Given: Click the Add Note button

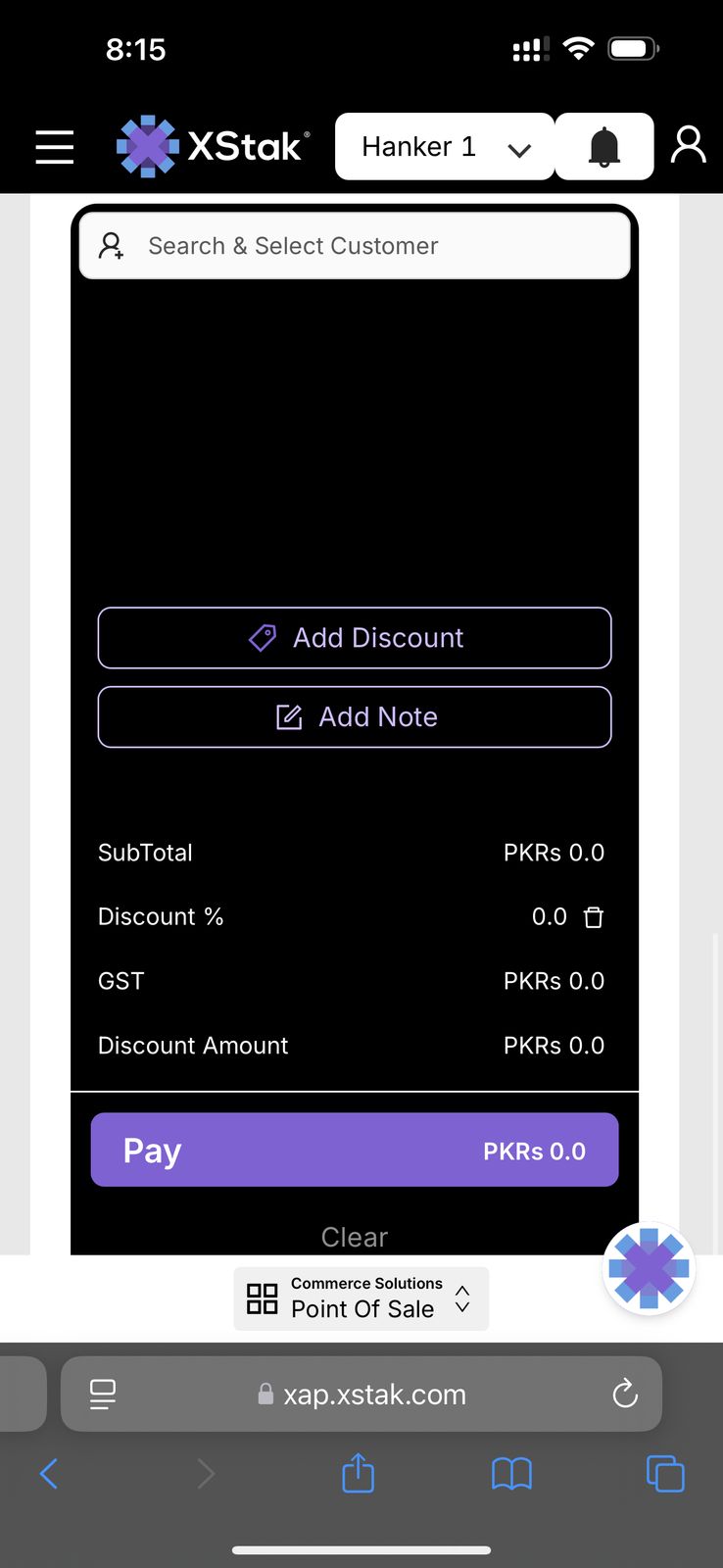Looking at the screenshot, I should pos(355,717).
